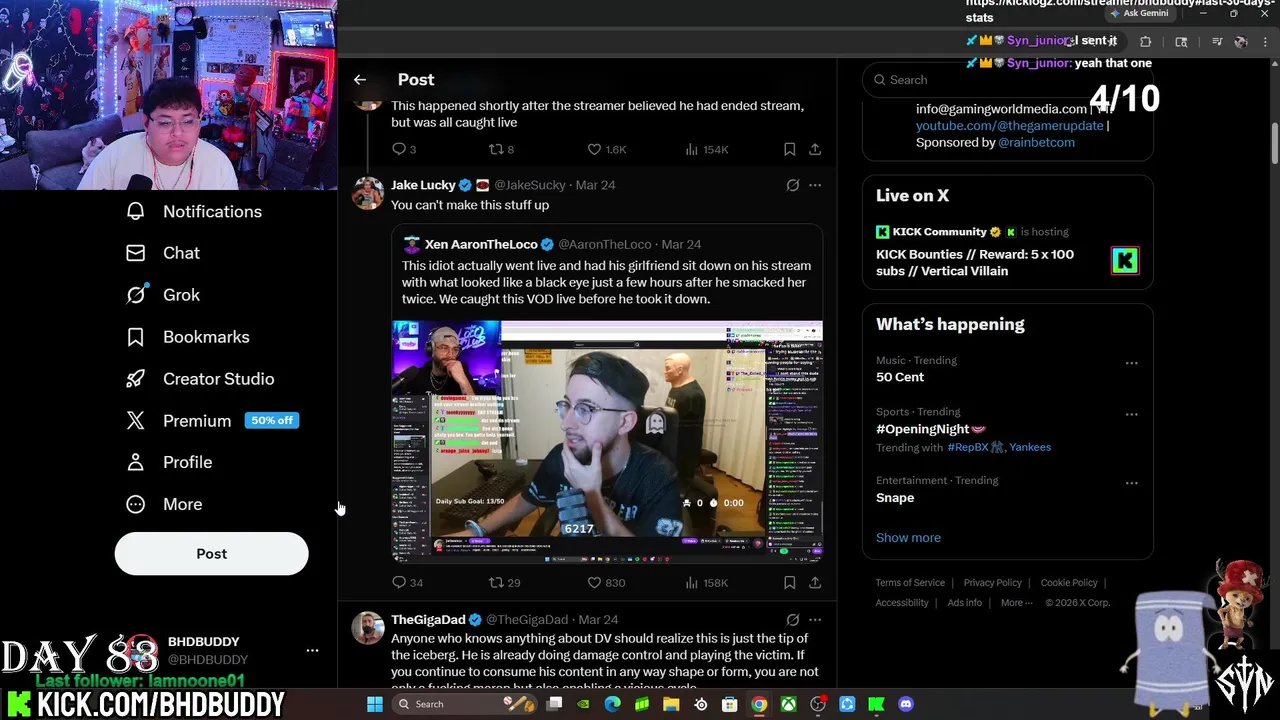Open the Yankees related trend link

[1030, 447]
